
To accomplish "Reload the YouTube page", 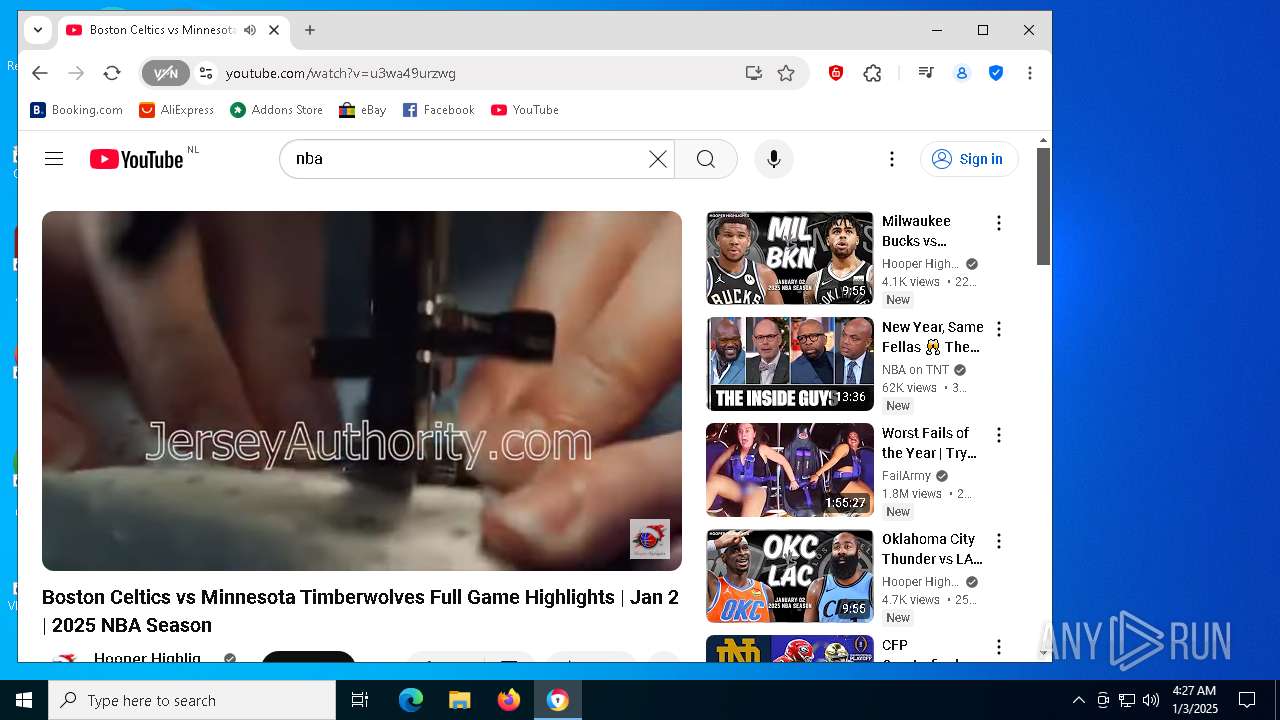I will 112,73.
